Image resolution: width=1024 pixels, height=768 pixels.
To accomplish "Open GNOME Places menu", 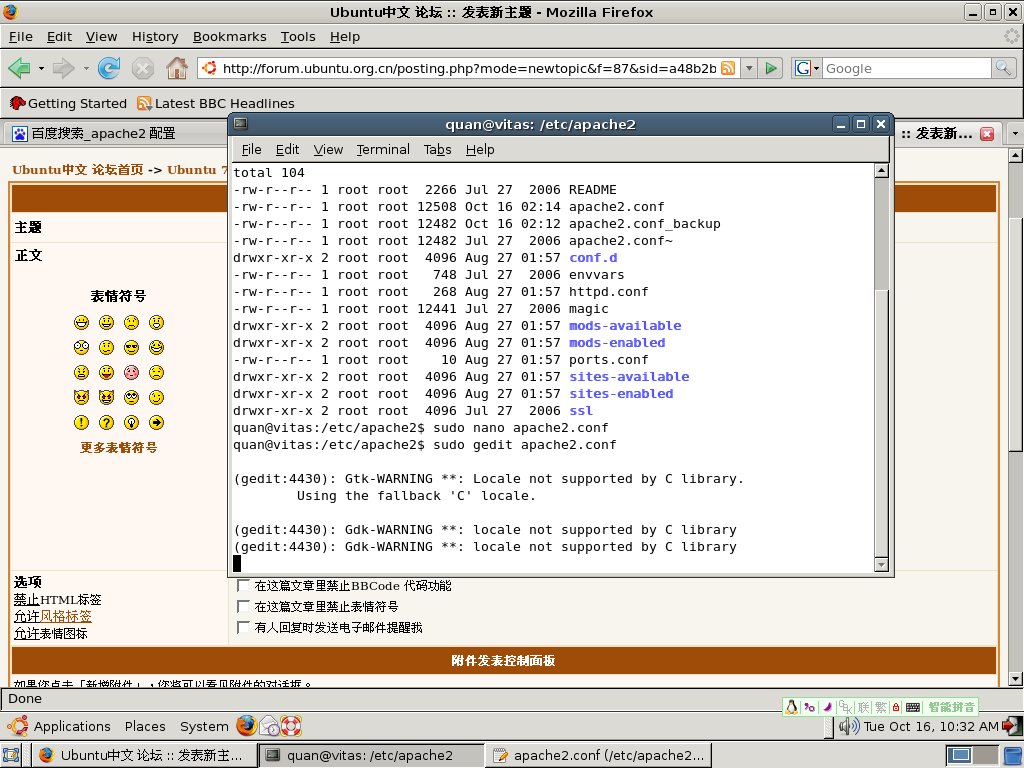I will (145, 726).
